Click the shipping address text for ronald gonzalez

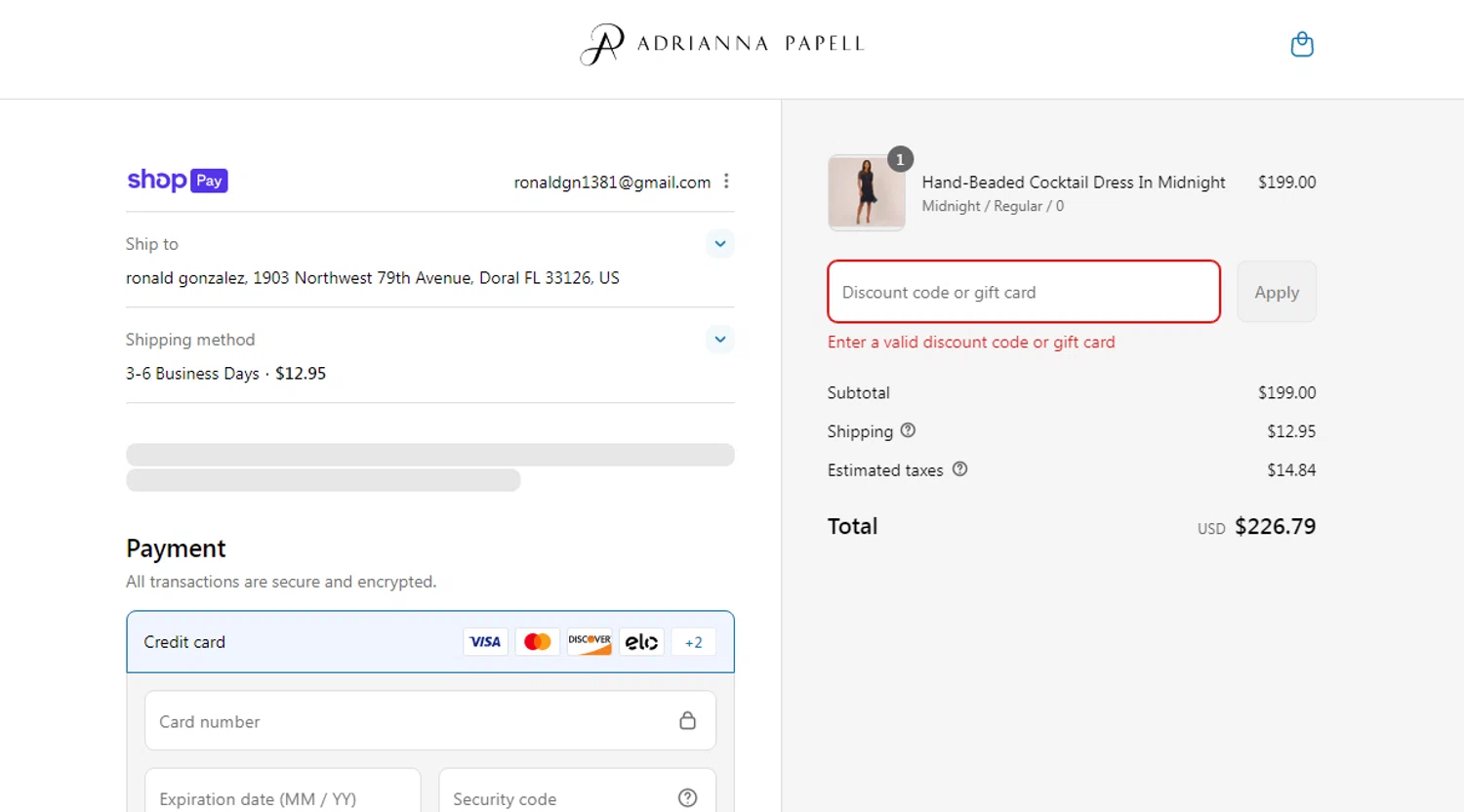pos(373,278)
